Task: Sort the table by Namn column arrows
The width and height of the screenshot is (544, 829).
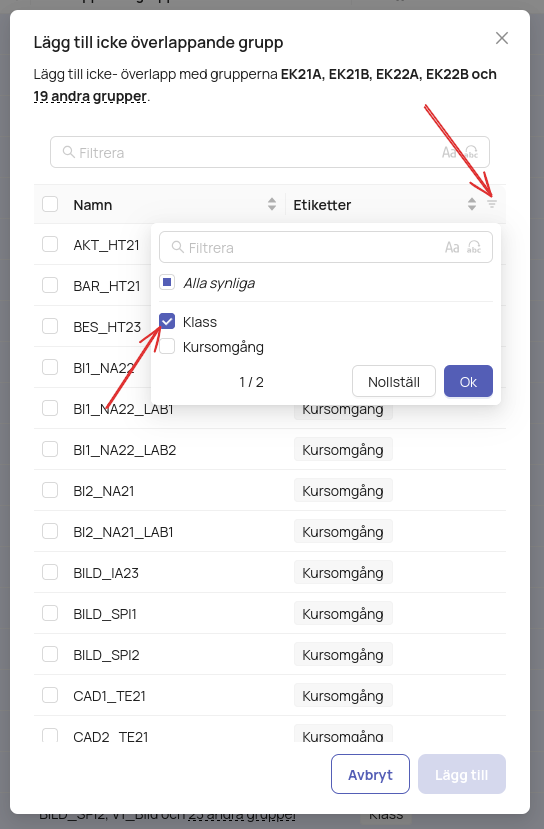Action: point(272,204)
